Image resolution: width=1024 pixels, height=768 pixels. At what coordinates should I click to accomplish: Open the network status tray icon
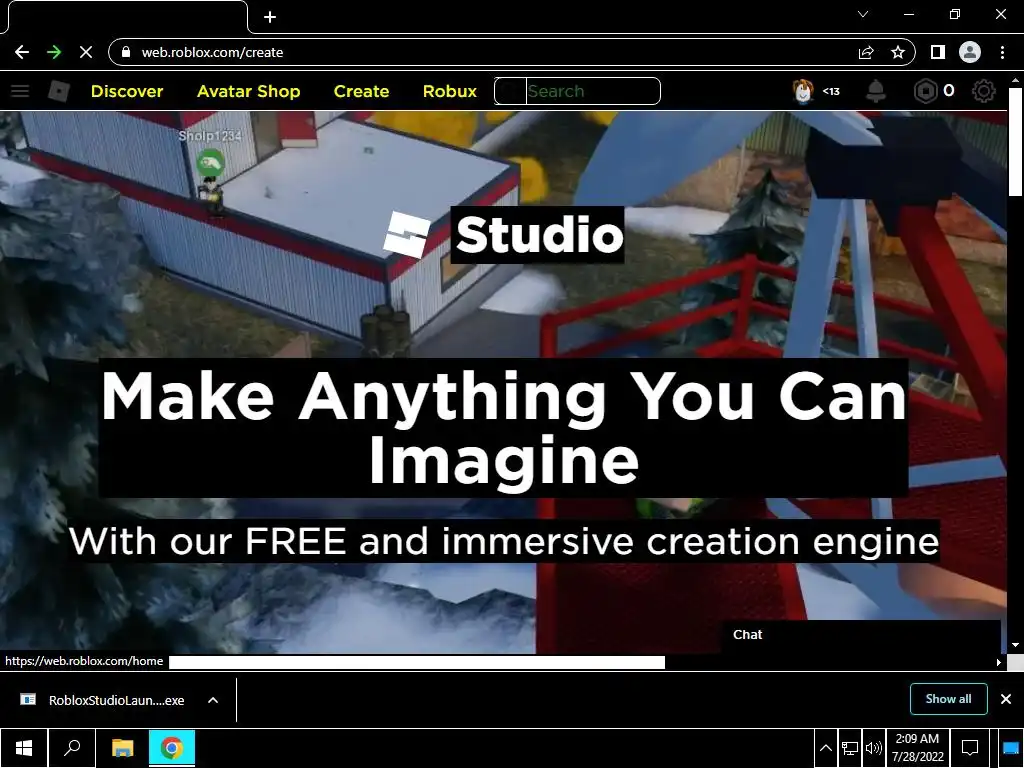tap(850, 748)
